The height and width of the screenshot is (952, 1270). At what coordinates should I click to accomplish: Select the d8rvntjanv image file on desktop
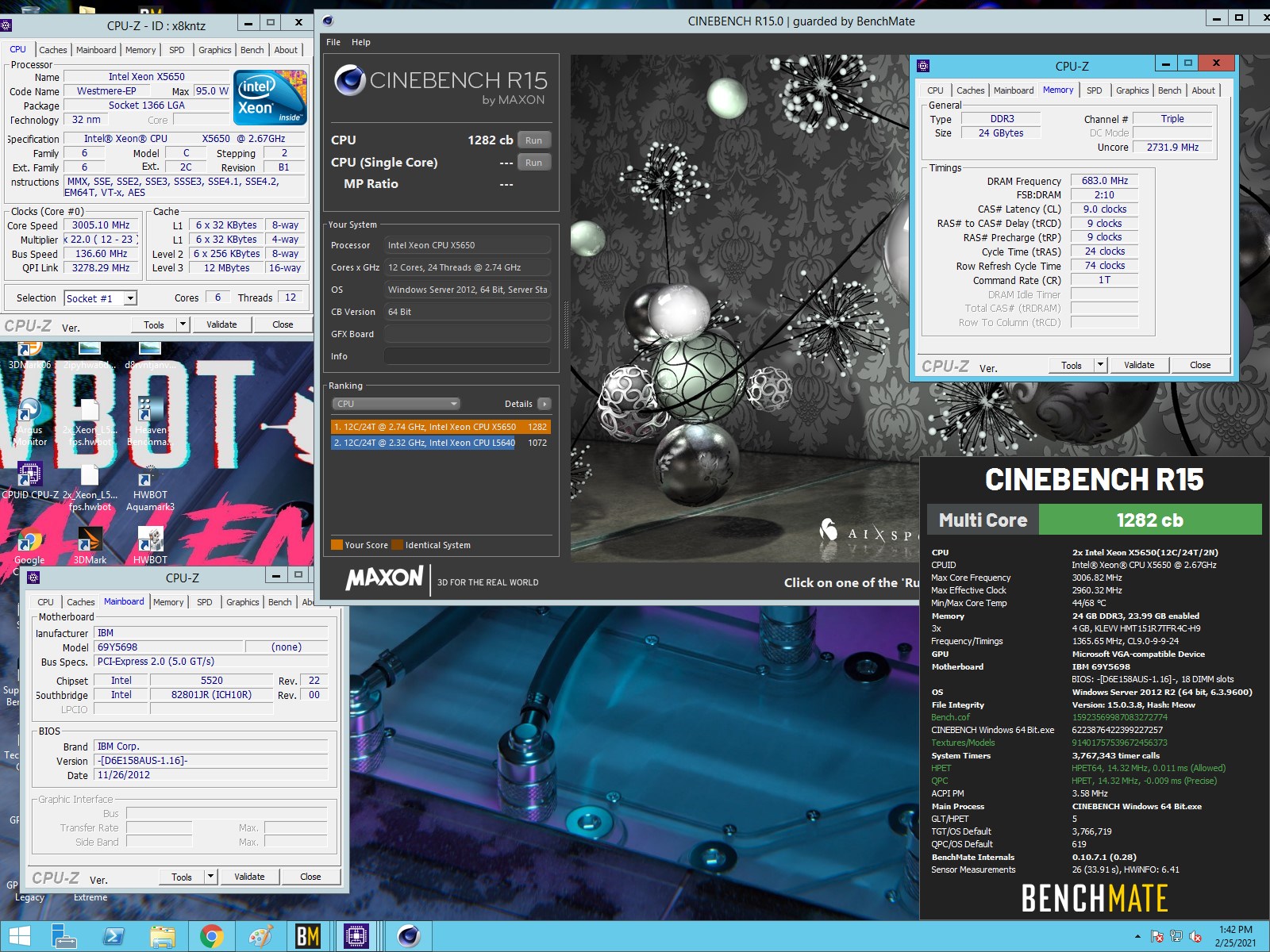coord(150,355)
